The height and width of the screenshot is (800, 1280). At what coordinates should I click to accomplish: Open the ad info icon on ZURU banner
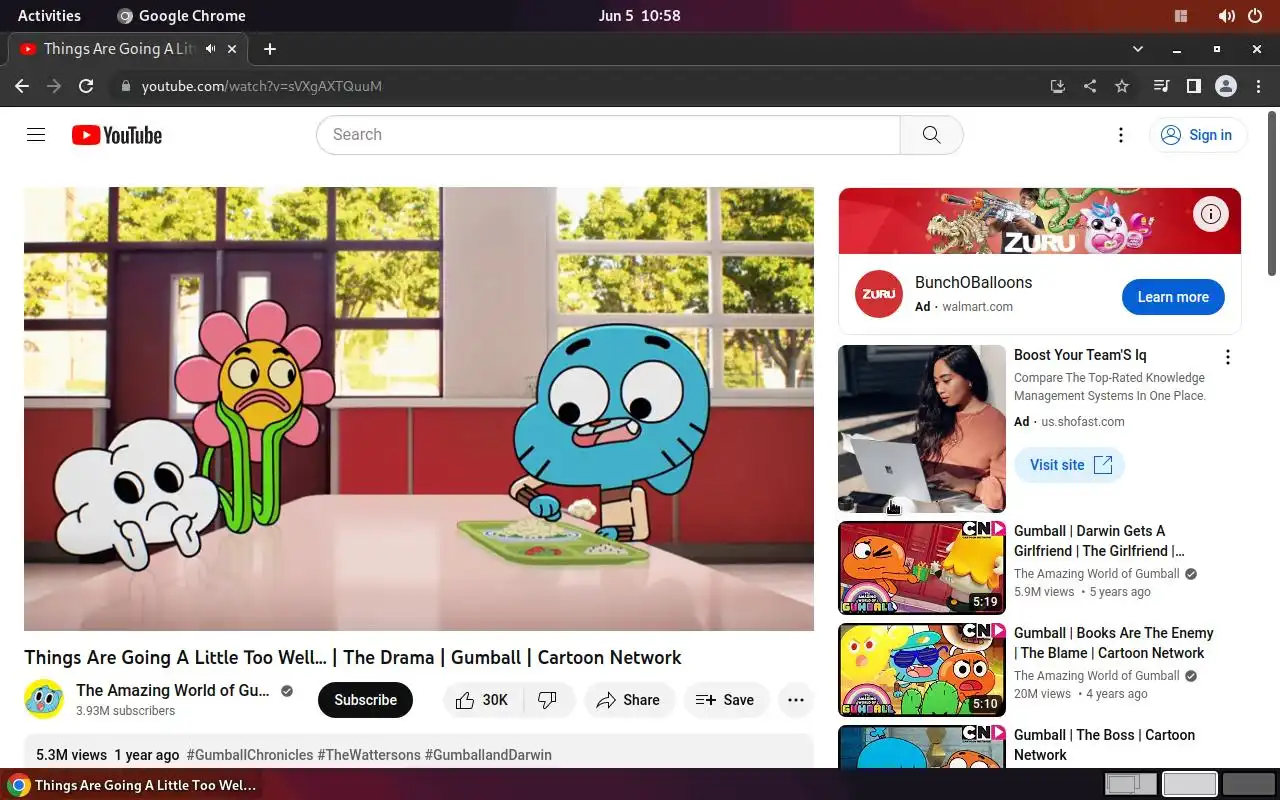pyautogui.click(x=1211, y=214)
